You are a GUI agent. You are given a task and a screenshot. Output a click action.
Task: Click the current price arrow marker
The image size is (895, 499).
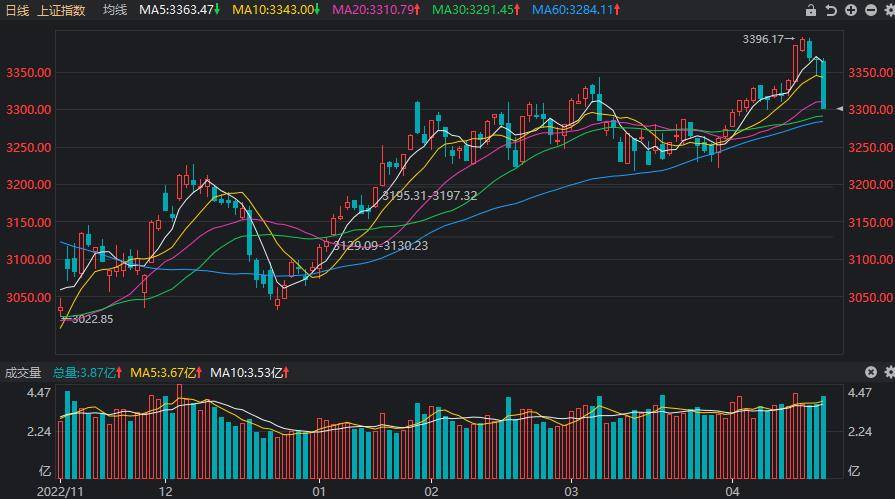tap(840, 108)
